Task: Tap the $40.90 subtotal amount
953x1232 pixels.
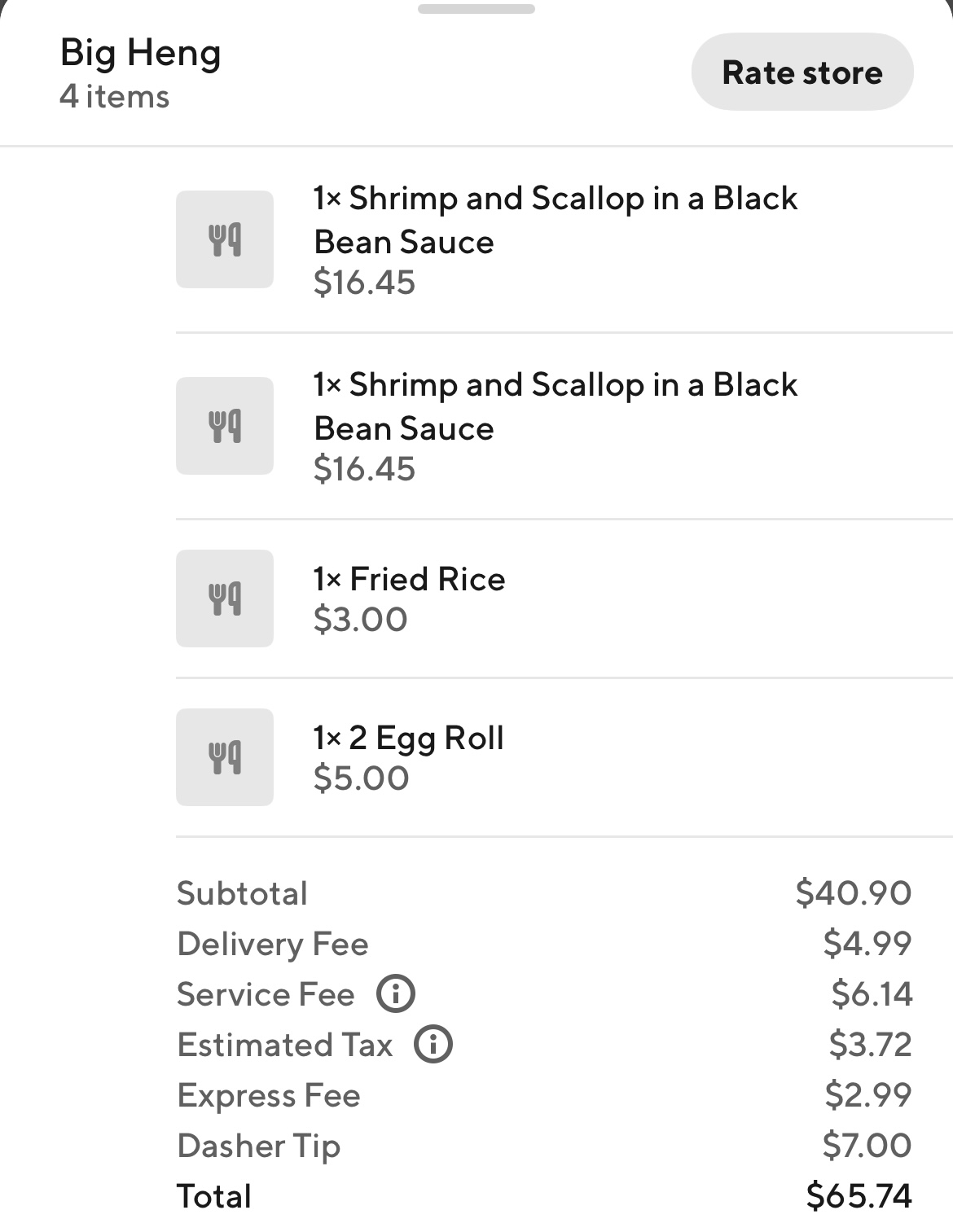Action: 853,892
